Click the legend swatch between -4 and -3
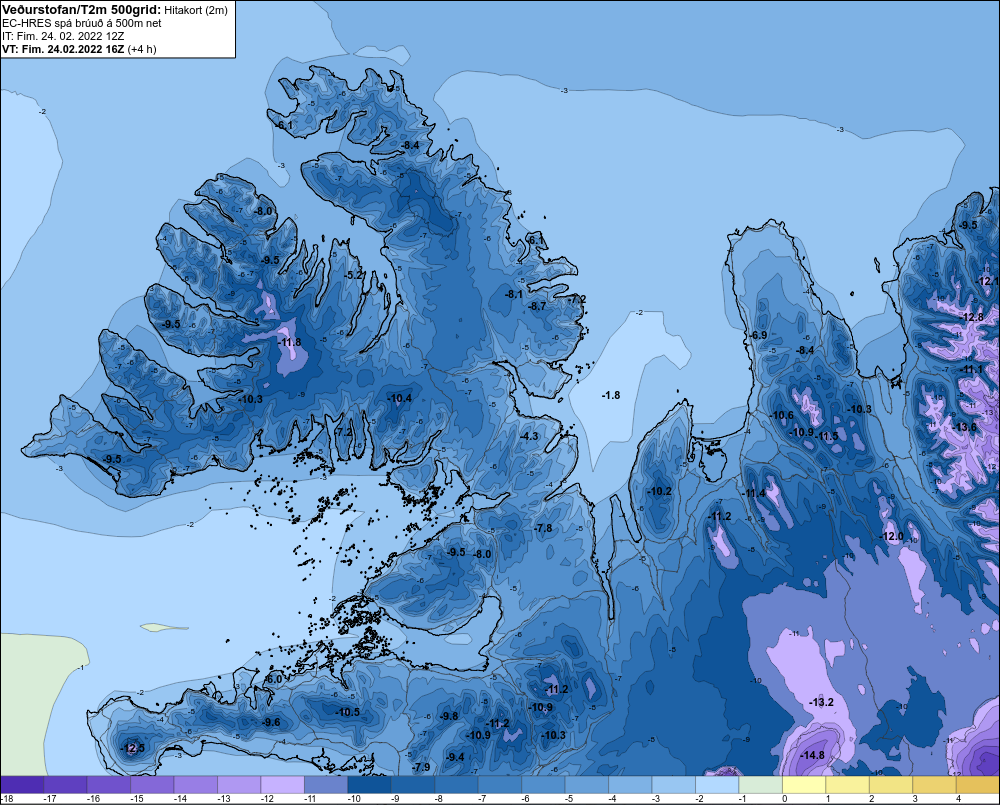The width and height of the screenshot is (1000, 805). point(629,784)
